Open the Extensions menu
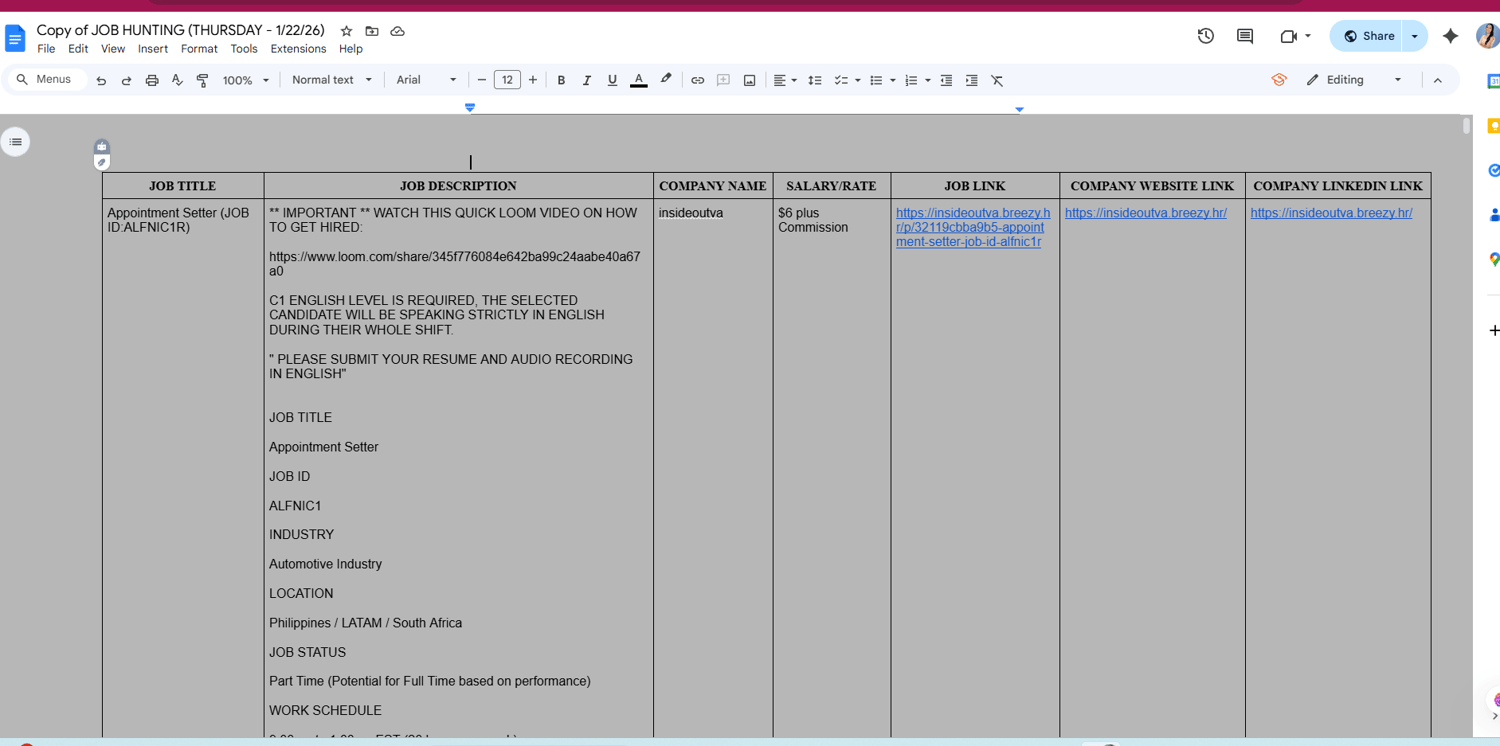 [x=298, y=49]
